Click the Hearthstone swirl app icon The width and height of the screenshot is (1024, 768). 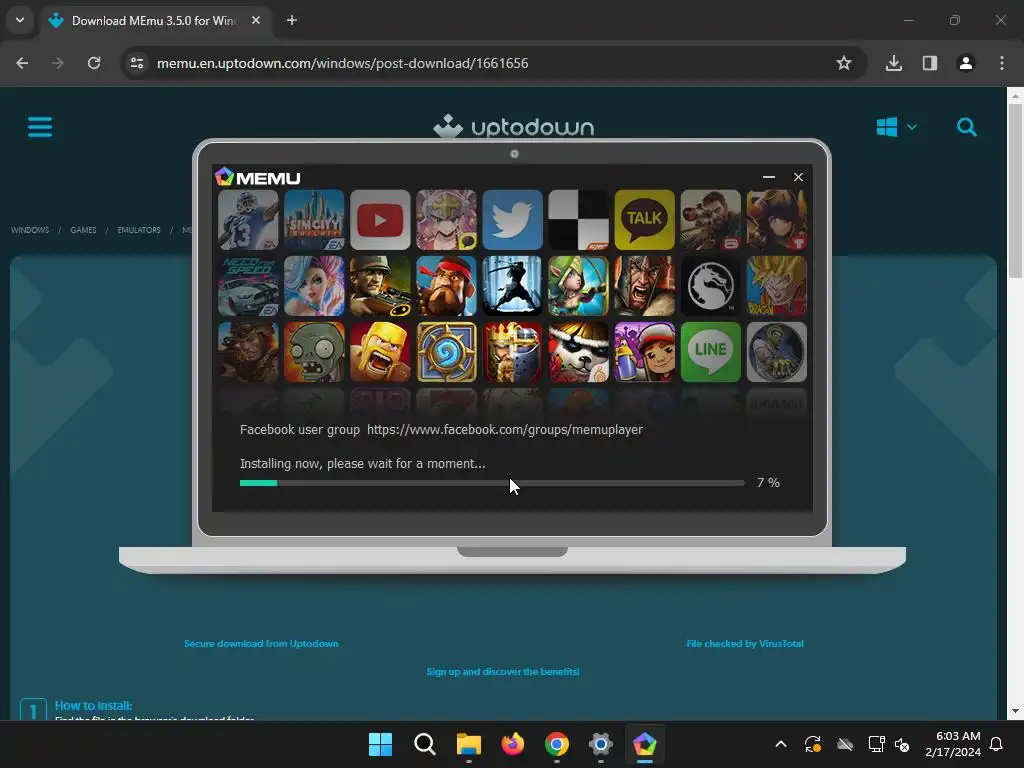pos(446,352)
